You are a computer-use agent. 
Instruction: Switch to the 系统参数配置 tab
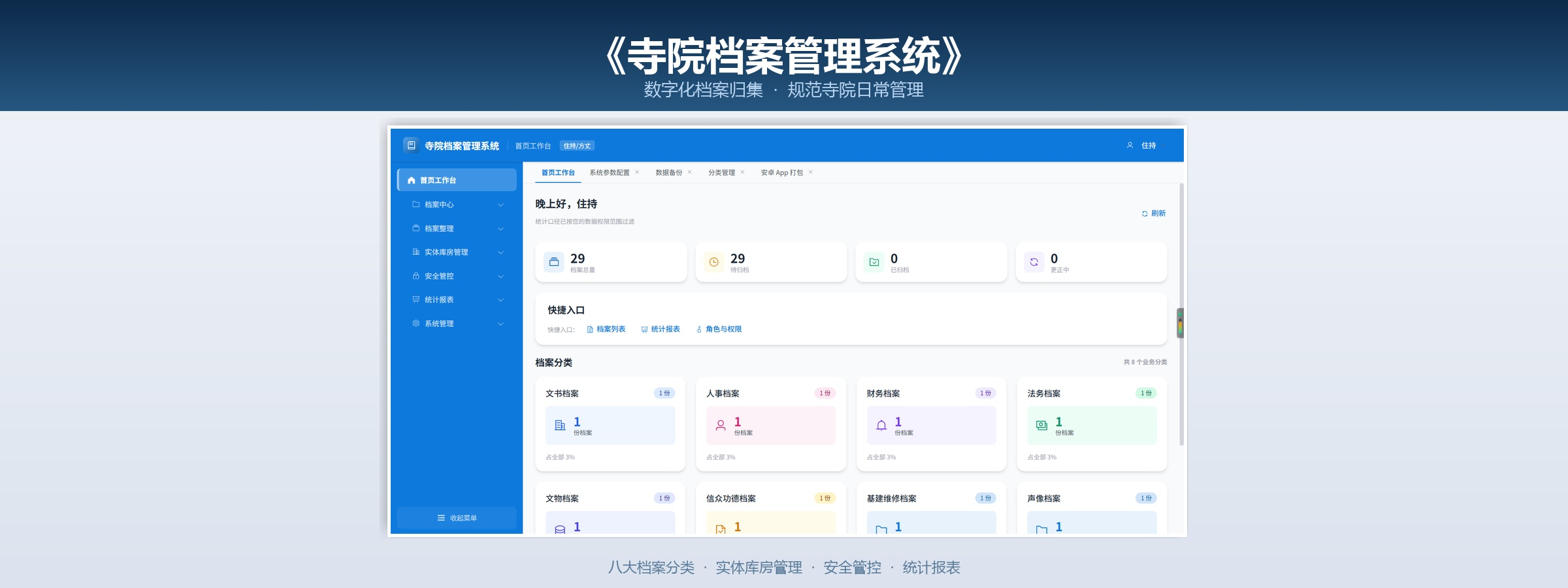click(x=610, y=172)
